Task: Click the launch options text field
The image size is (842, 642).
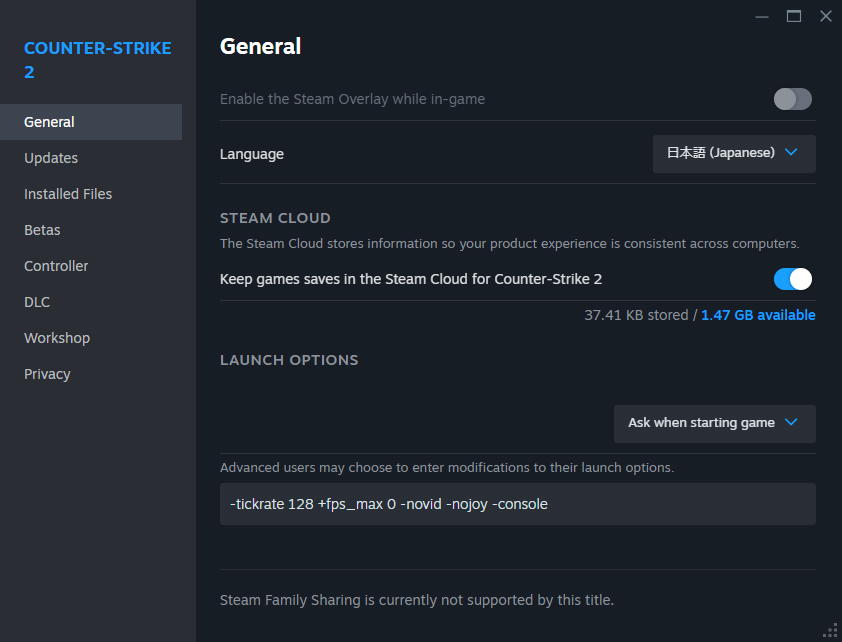Action: (x=518, y=504)
